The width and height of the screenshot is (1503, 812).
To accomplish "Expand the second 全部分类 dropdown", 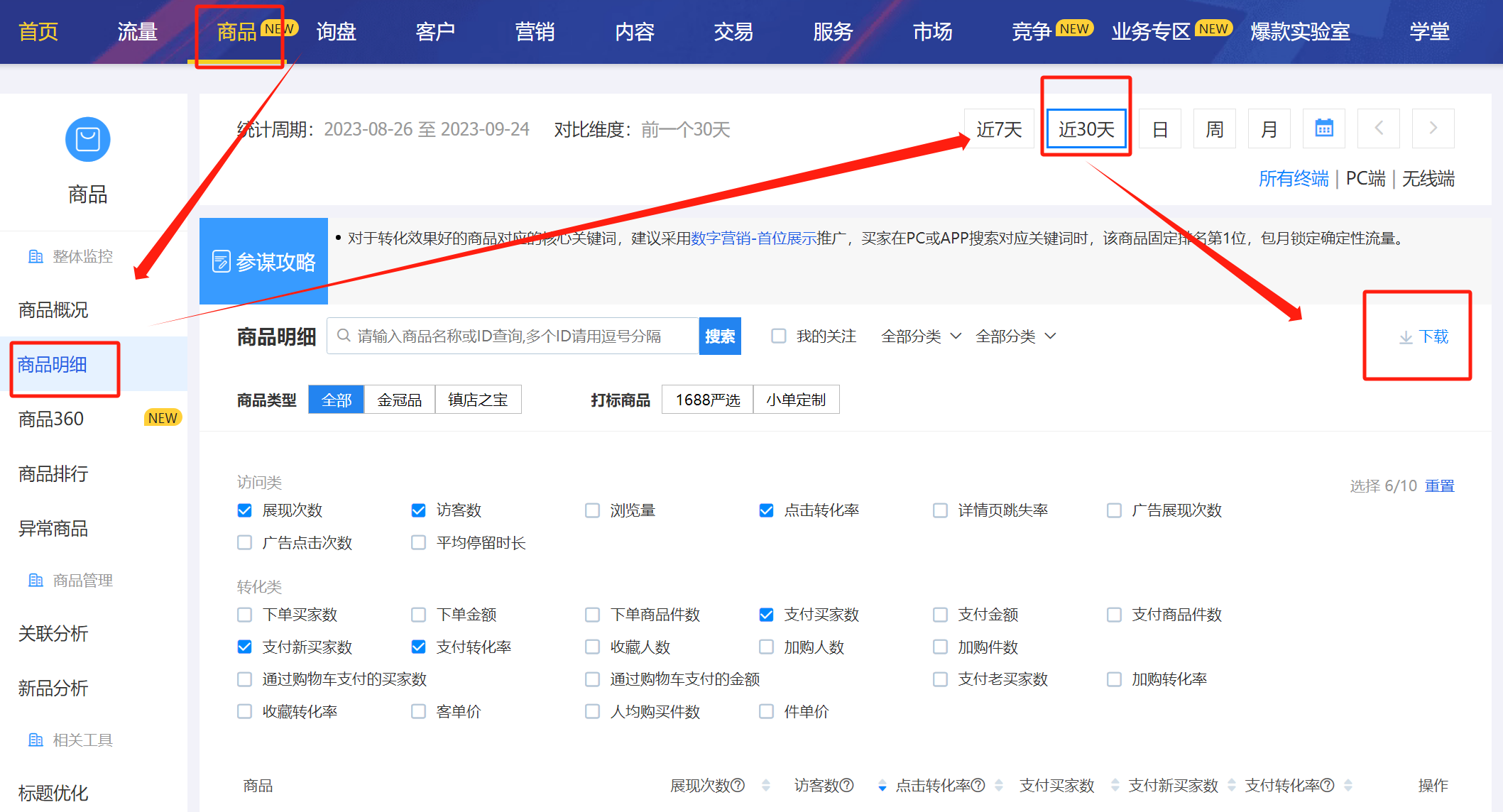I will point(1015,336).
